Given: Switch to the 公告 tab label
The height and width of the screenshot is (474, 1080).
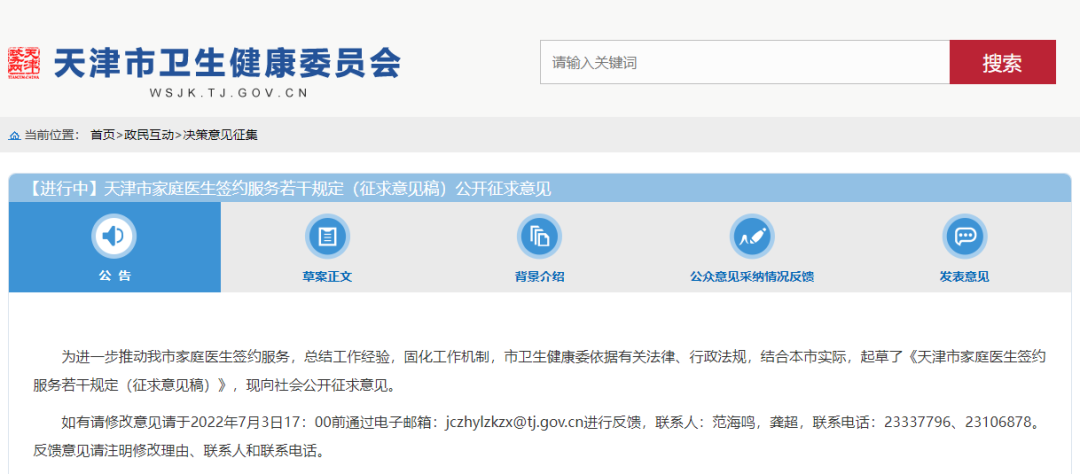Looking at the screenshot, I should (114, 276).
